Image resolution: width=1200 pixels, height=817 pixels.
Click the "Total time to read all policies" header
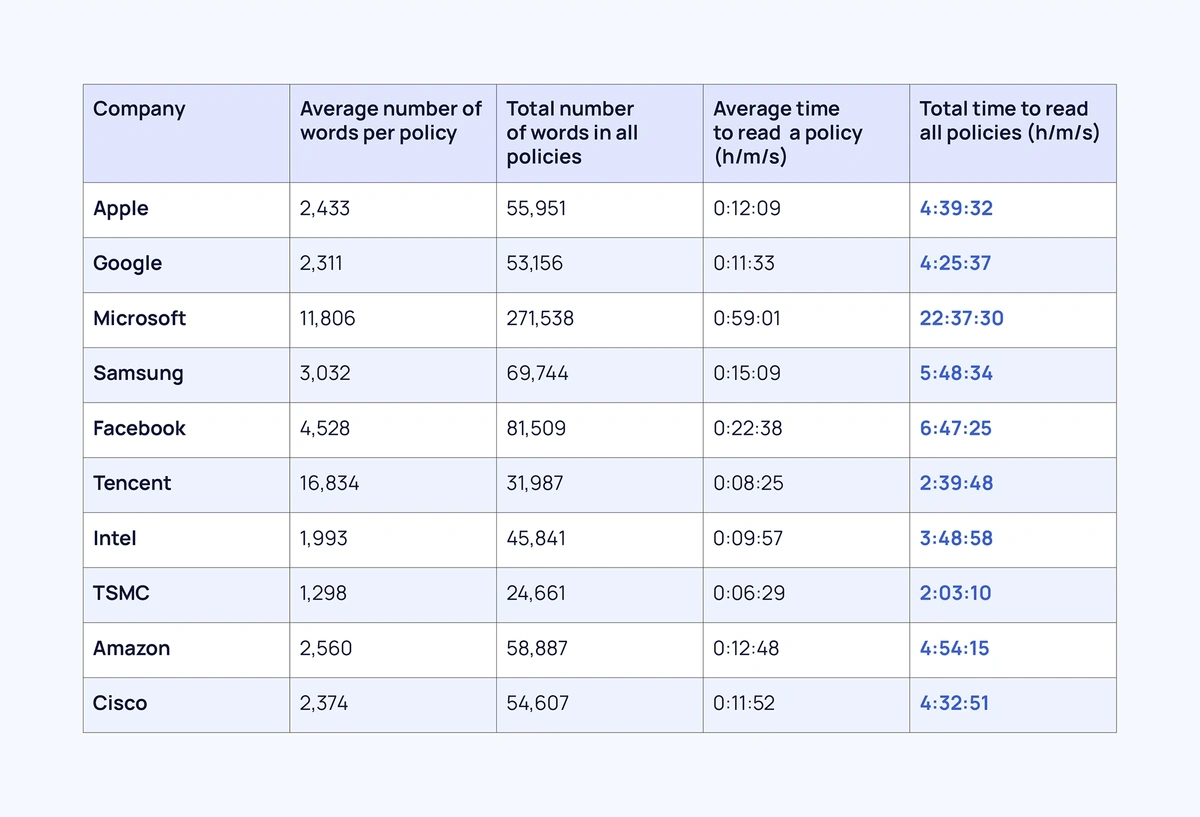(x=1008, y=121)
